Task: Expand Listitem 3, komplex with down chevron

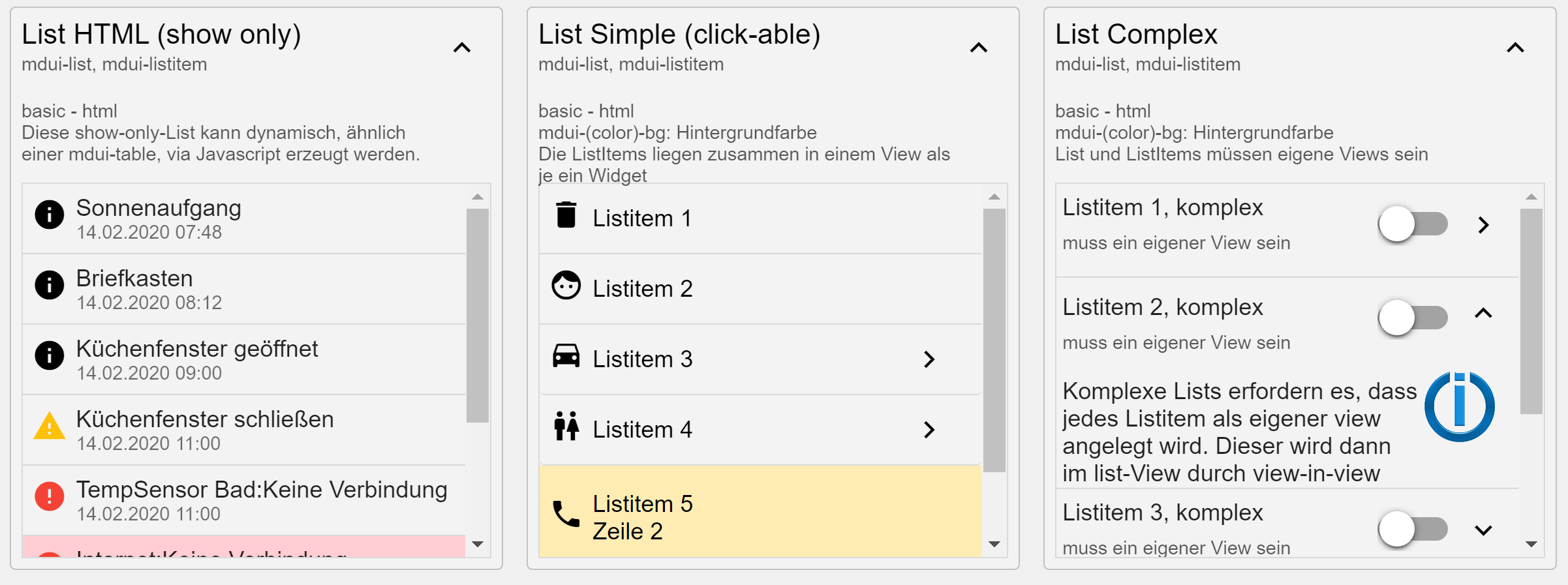Action: 1484,530
